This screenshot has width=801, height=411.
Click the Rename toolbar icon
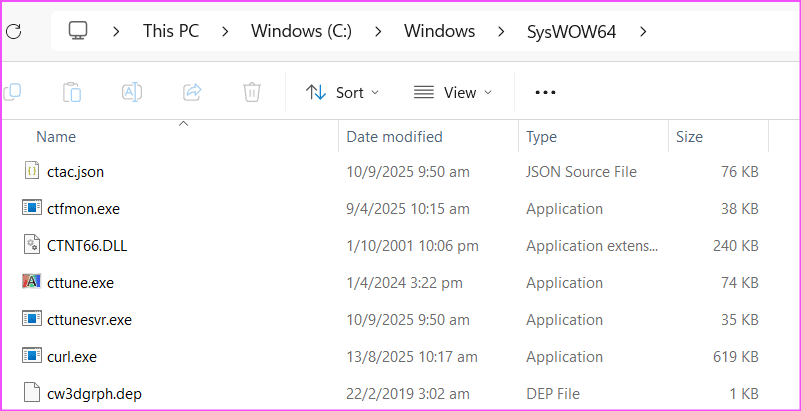tap(132, 92)
